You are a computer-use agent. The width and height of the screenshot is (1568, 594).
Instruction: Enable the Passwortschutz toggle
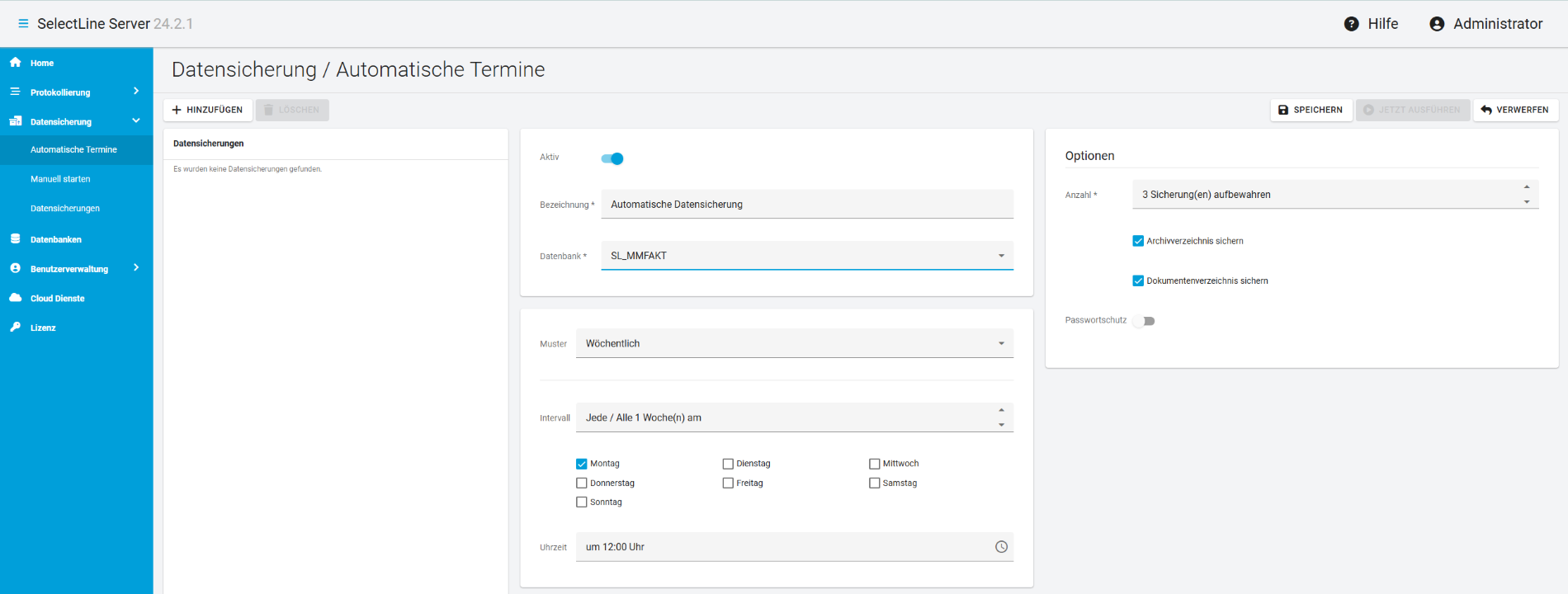pyautogui.click(x=1144, y=321)
